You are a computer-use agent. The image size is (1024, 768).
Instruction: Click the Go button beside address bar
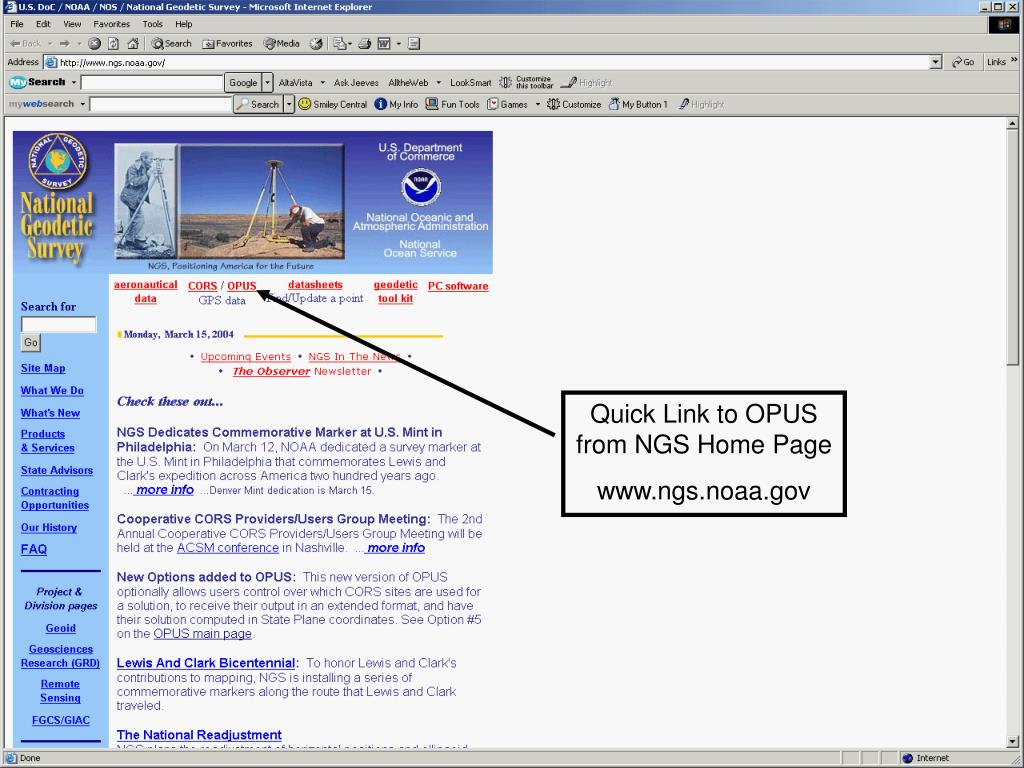[x=963, y=62]
